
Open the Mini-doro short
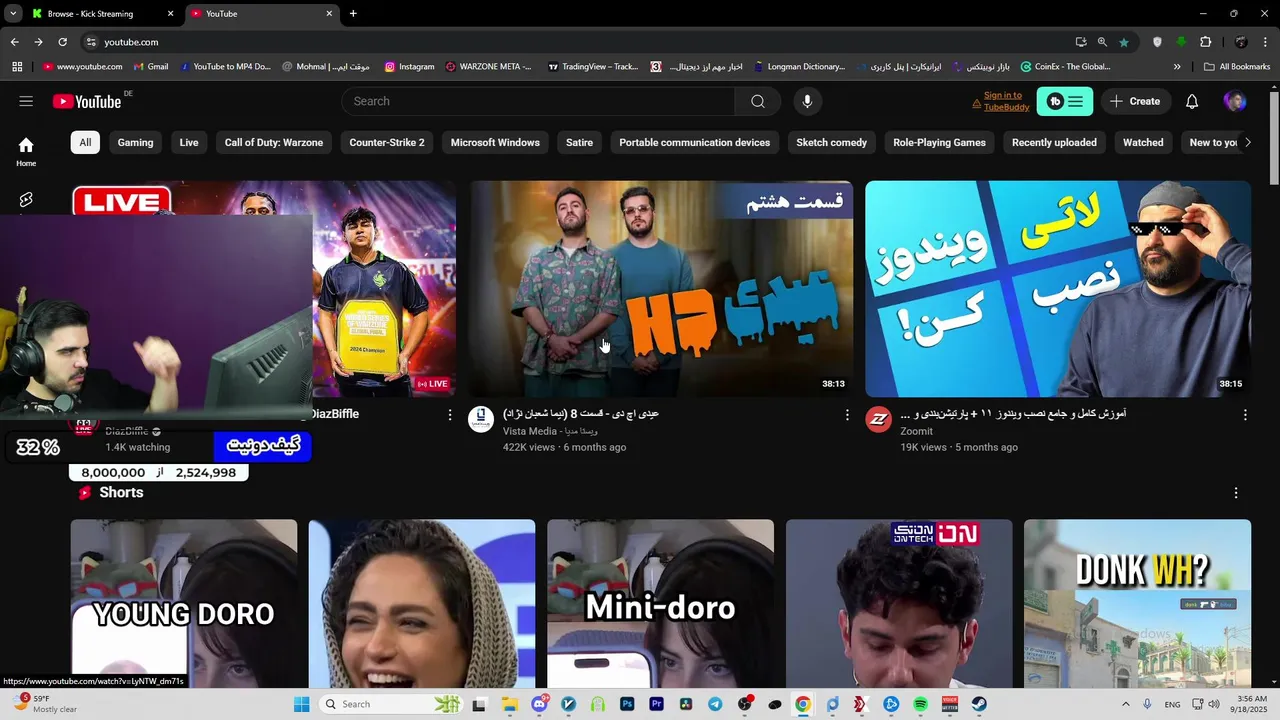660,603
